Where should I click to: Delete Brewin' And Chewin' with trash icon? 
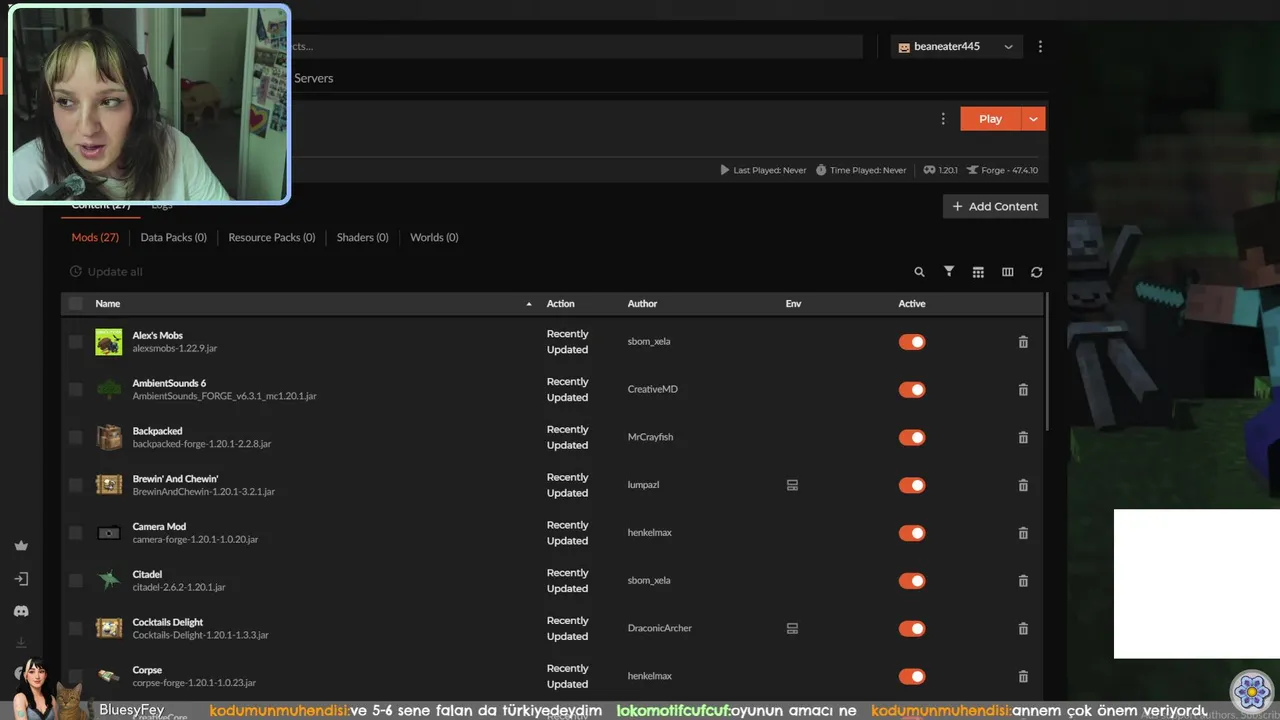(1023, 485)
